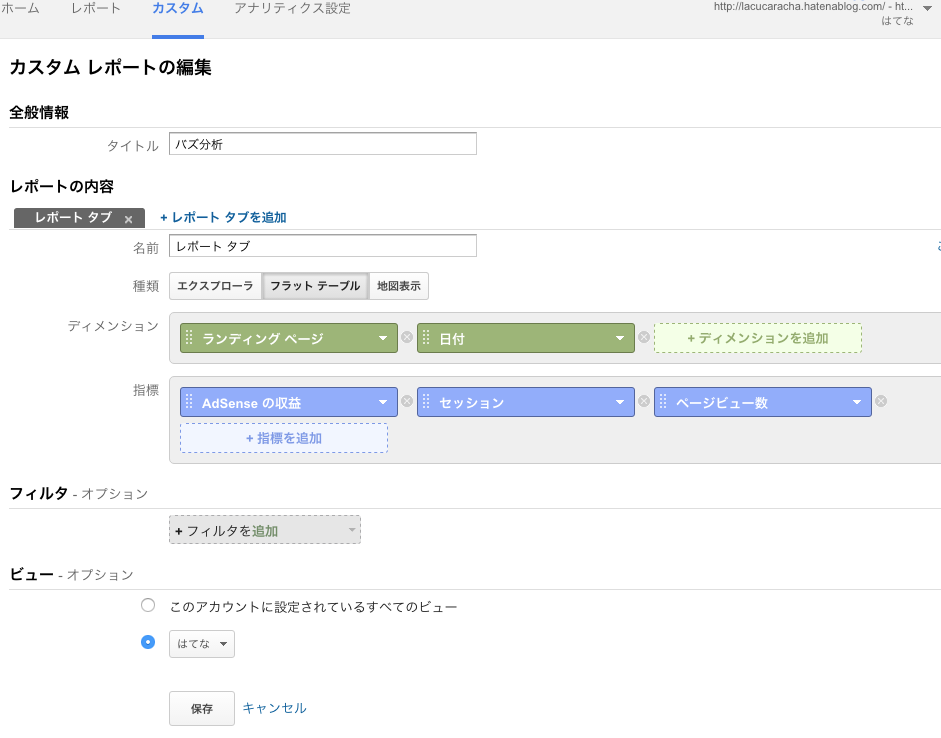Image resolution: width=941 pixels, height=738 pixels.
Task: Remove the セッション metric
Action: 644,402
